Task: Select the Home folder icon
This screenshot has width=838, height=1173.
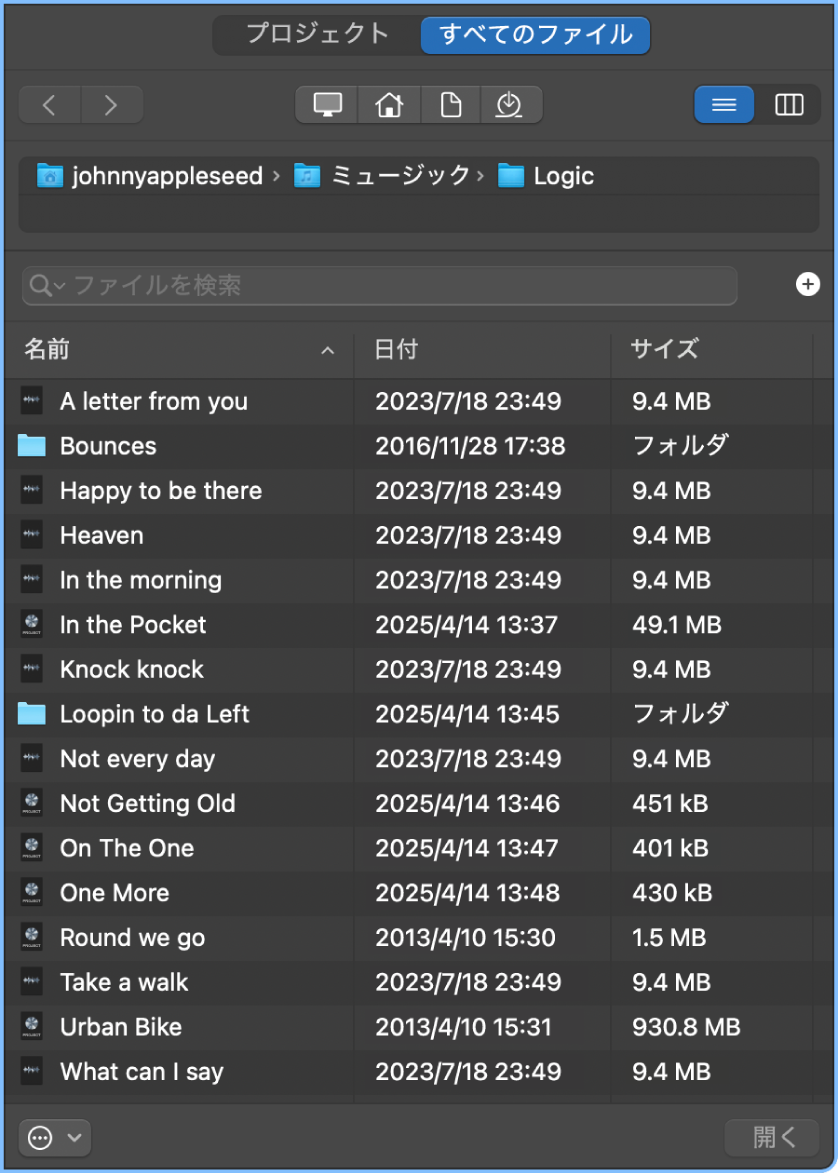Action: pyautogui.click(x=389, y=104)
